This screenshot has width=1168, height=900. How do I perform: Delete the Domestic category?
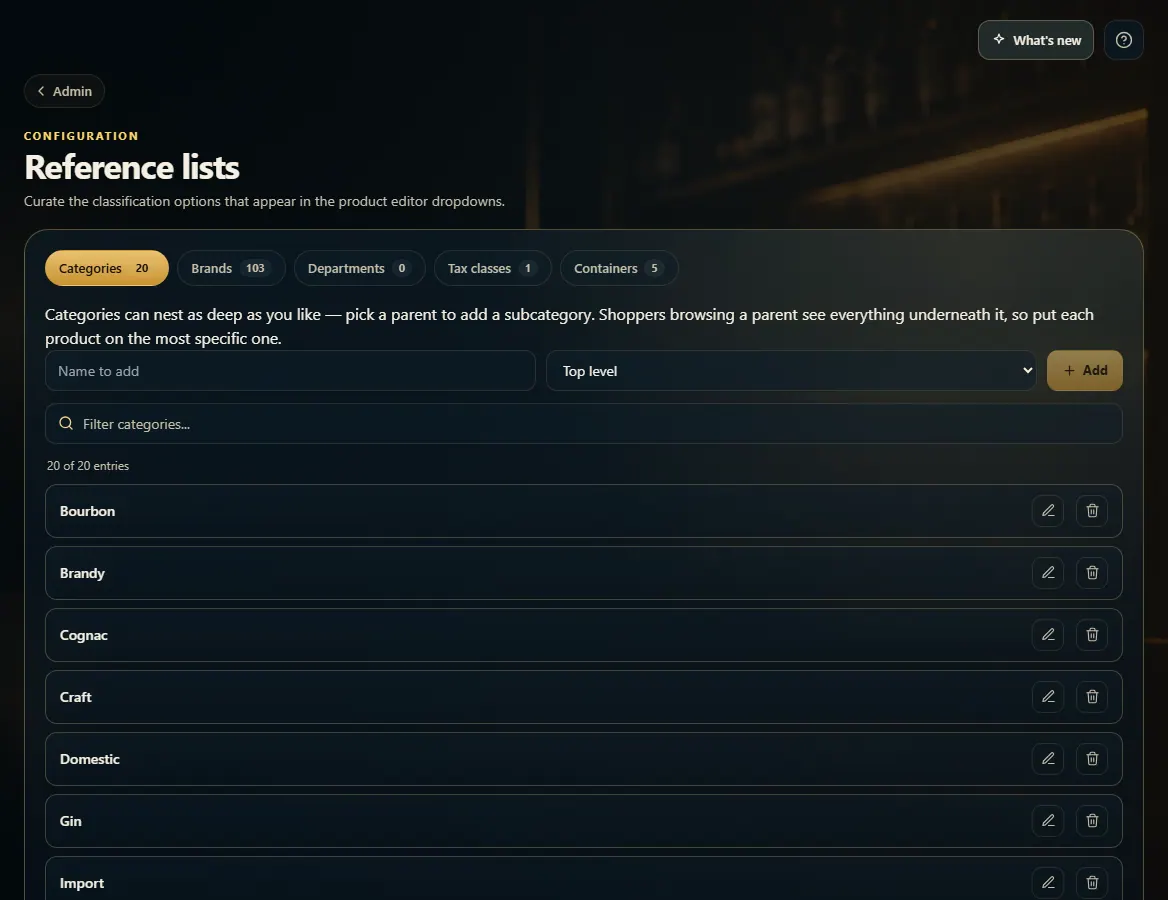1091,758
